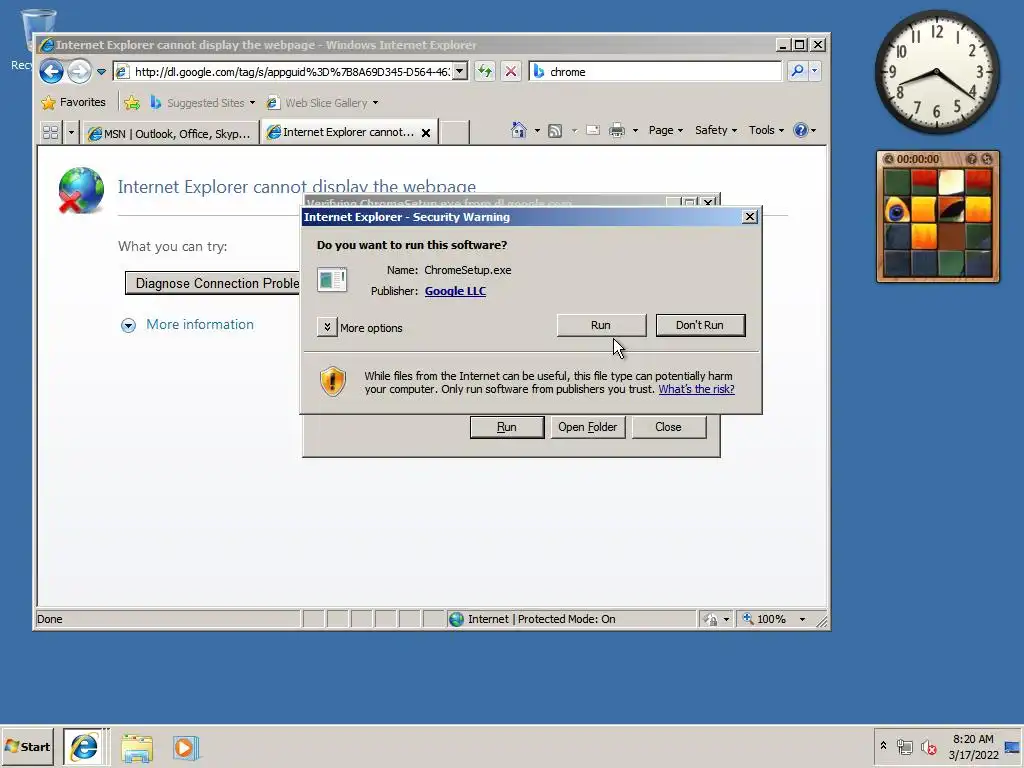Expand More information on error page
This screenshot has height=768, width=1024.
[187, 325]
